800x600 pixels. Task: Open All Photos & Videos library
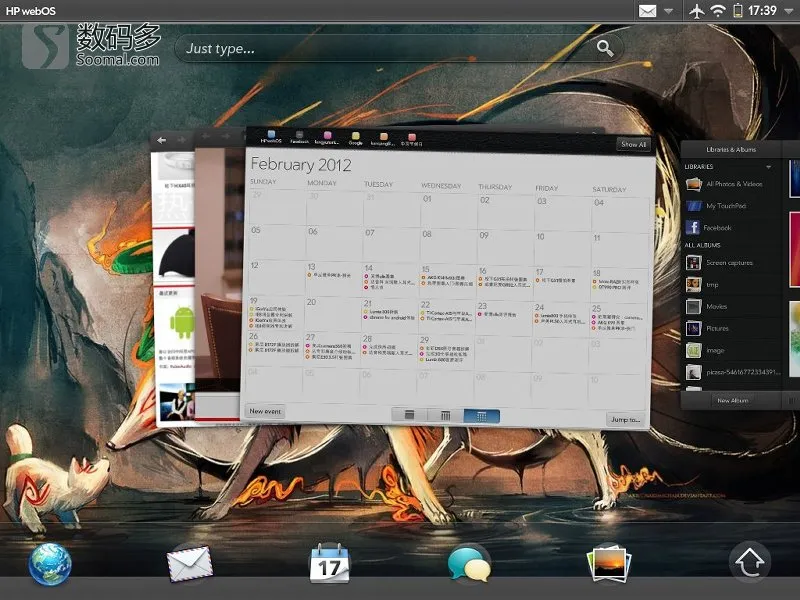coord(731,184)
